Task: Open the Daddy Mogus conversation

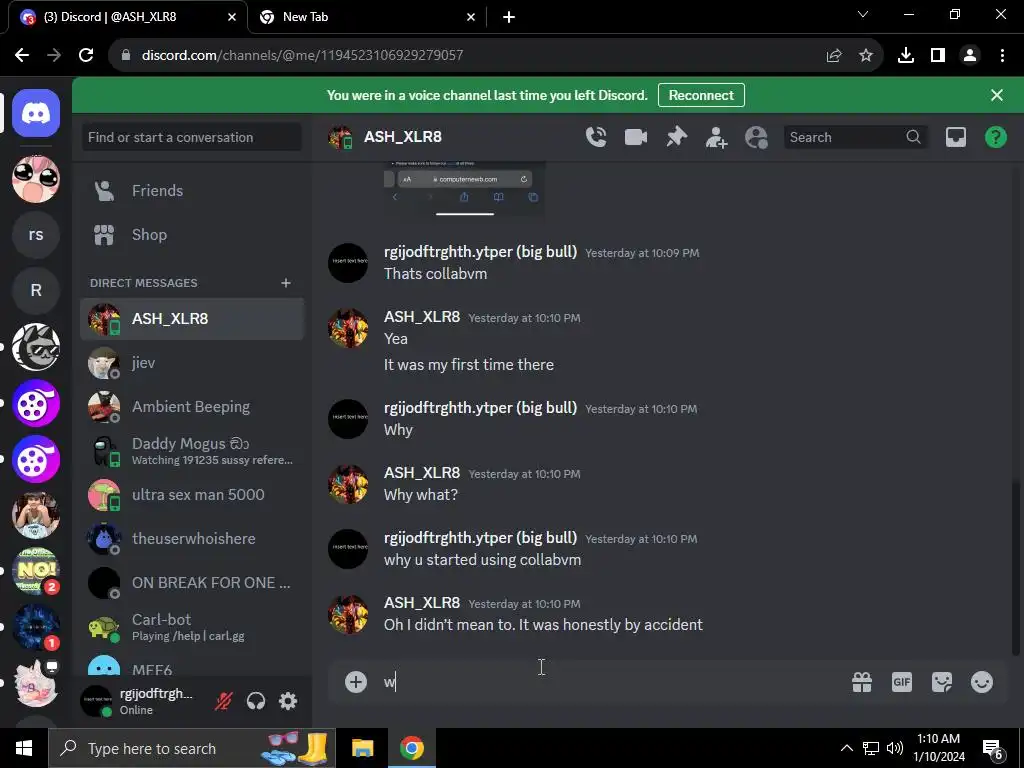Action: point(192,451)
